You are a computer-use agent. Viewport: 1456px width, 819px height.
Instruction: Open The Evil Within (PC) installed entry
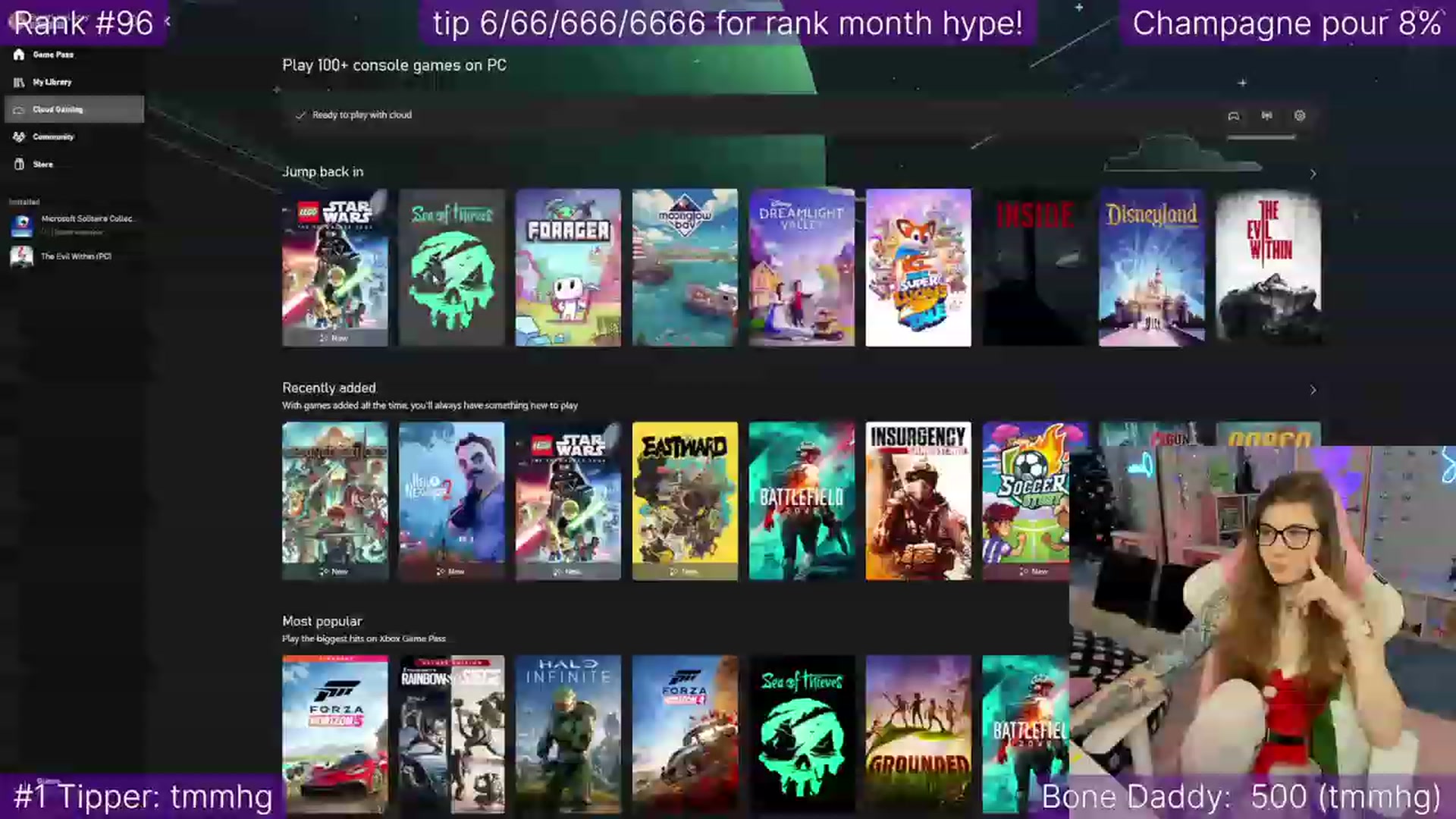tap(73, 256)
